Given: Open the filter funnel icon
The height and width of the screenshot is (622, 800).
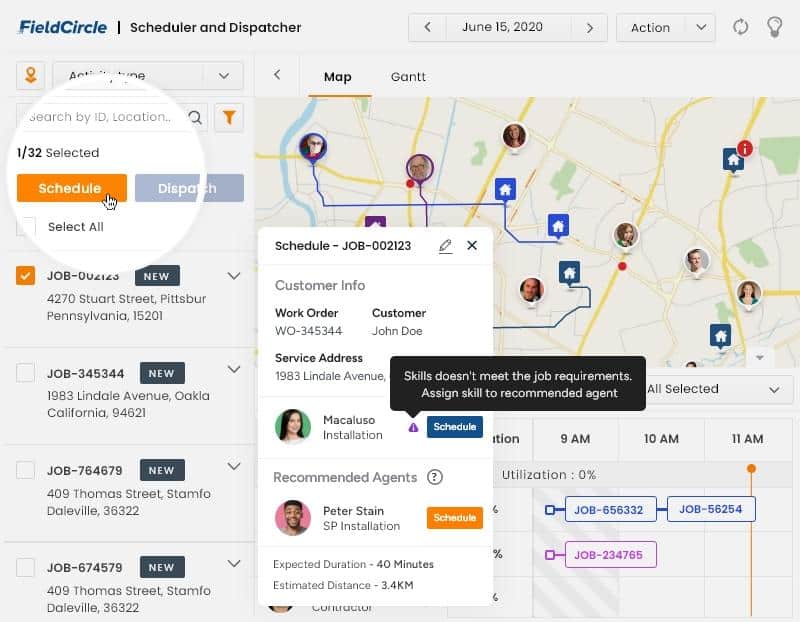Looking at the screenshot, I should (229, 117).
